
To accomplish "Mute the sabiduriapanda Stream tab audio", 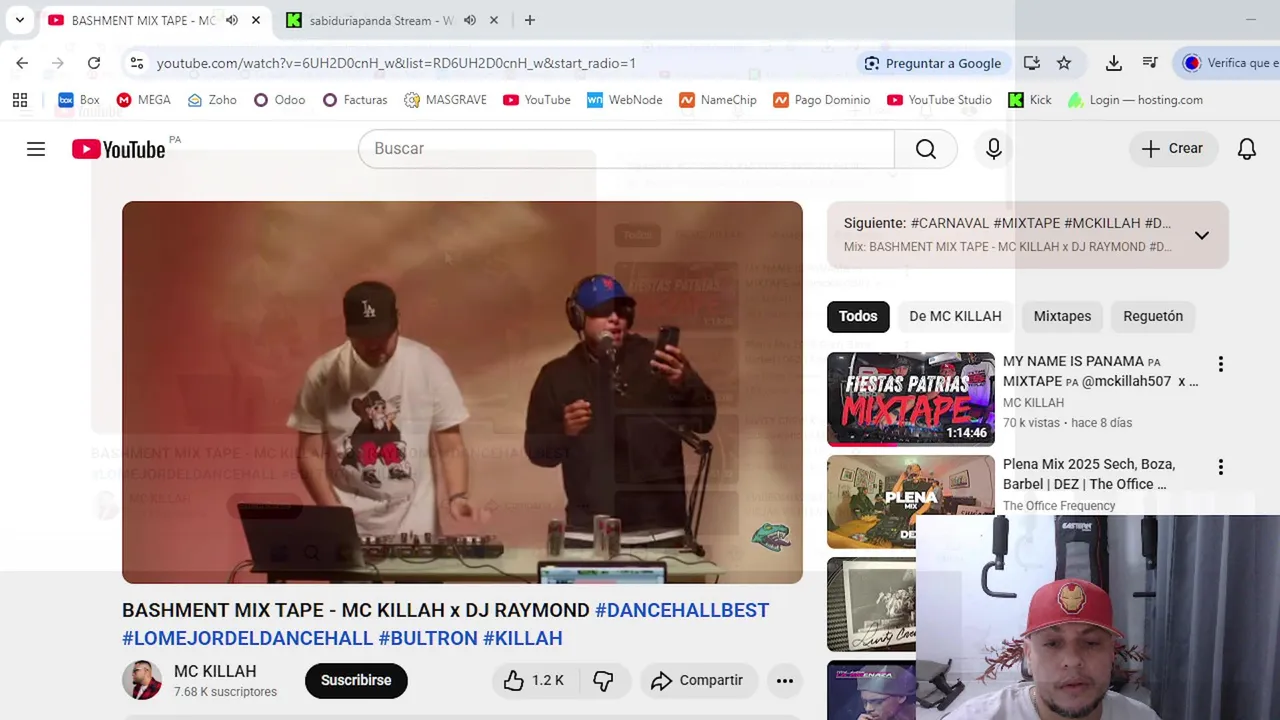I will click(470, 20).
